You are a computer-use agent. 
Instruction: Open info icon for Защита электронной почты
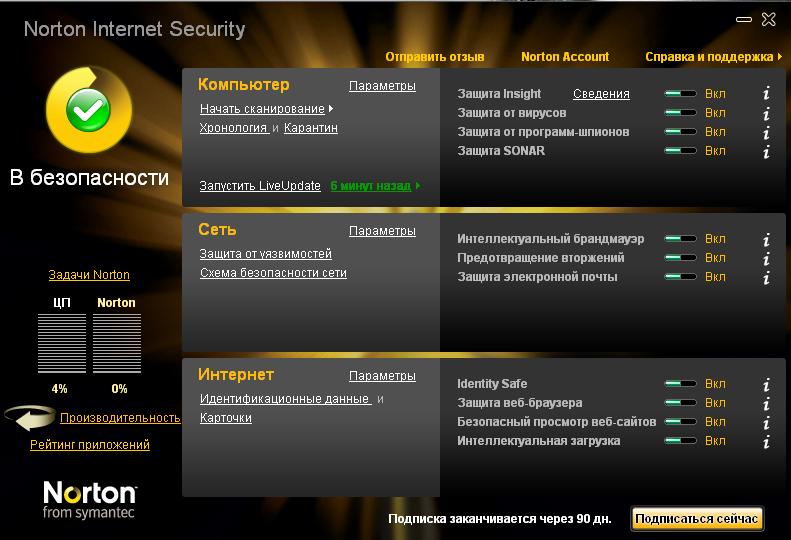coord(766,277)
